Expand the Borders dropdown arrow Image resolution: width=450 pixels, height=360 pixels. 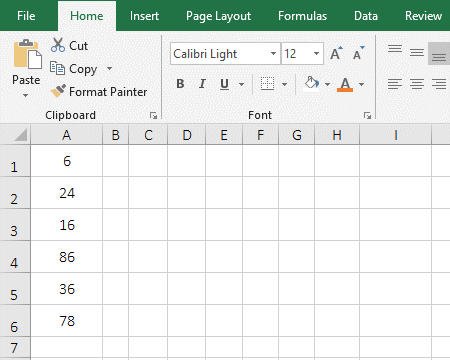pyautogui.click(x=284, y=84)
